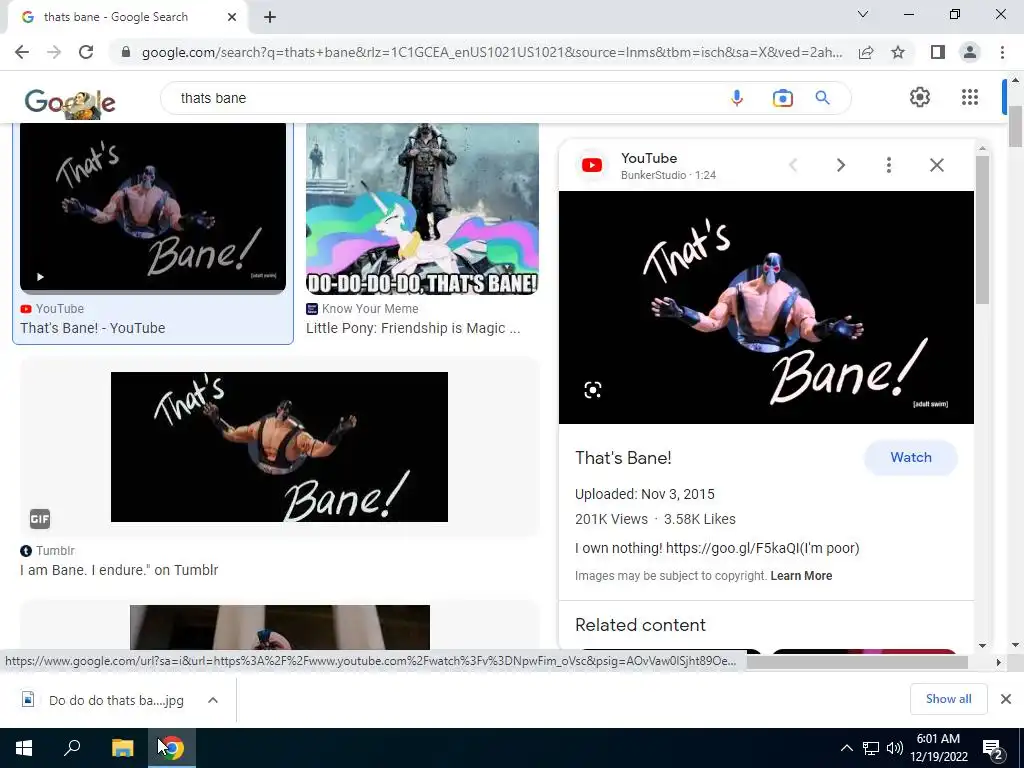Open That's Bane! - YouTube result title
This screenshot has height=768, width=1024.
93,328
